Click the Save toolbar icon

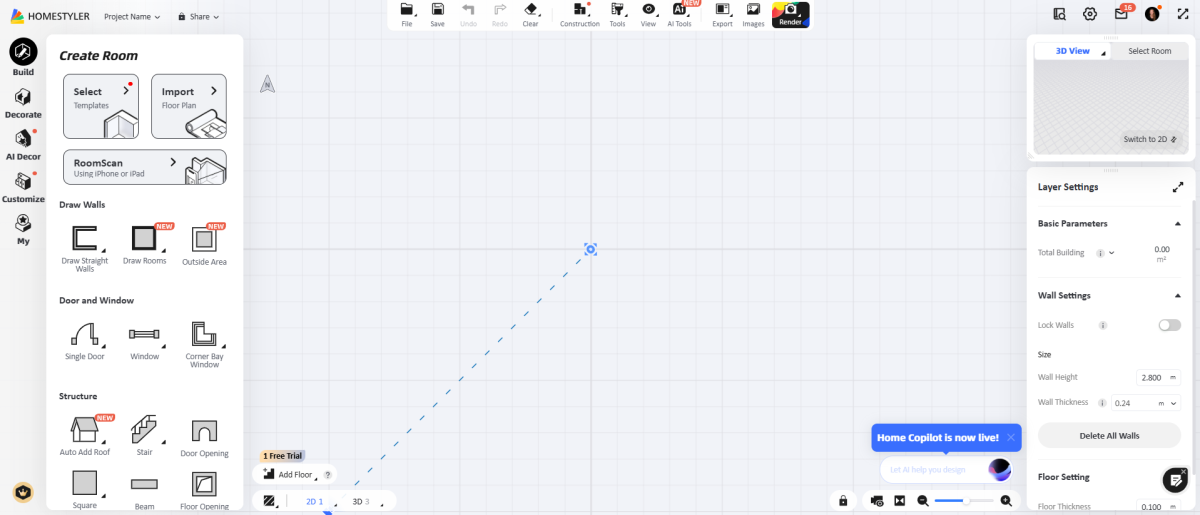437,14
